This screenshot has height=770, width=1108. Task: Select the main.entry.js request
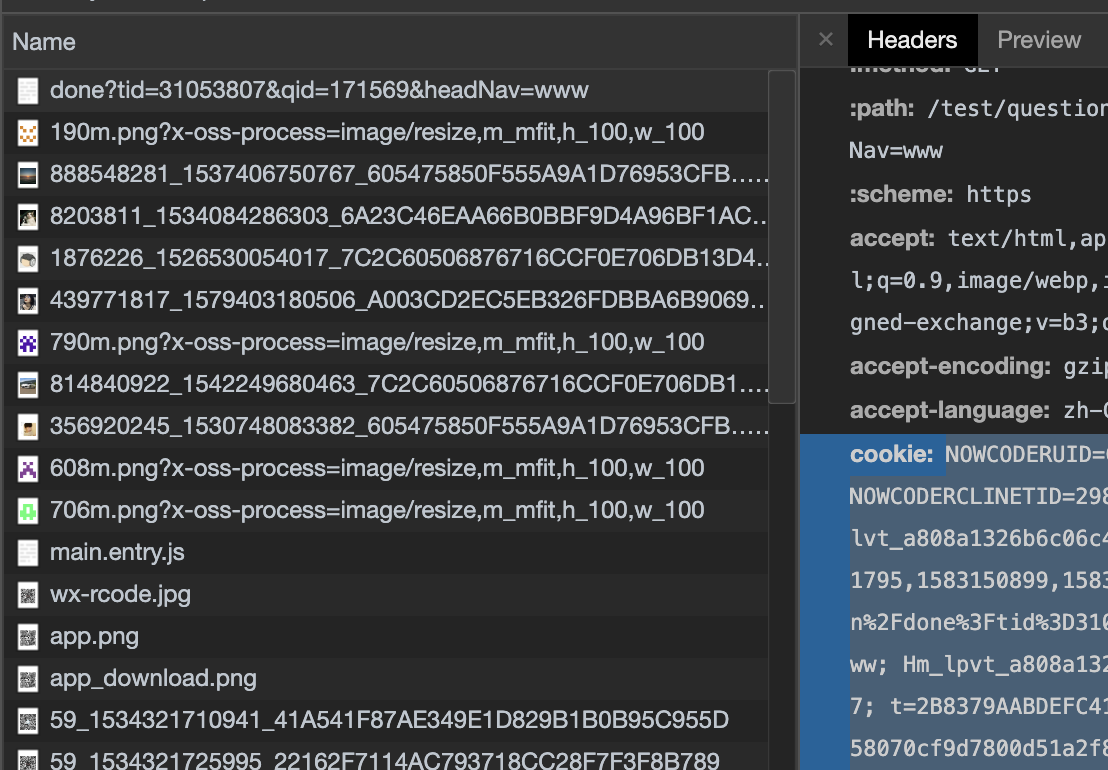(386, 552)
